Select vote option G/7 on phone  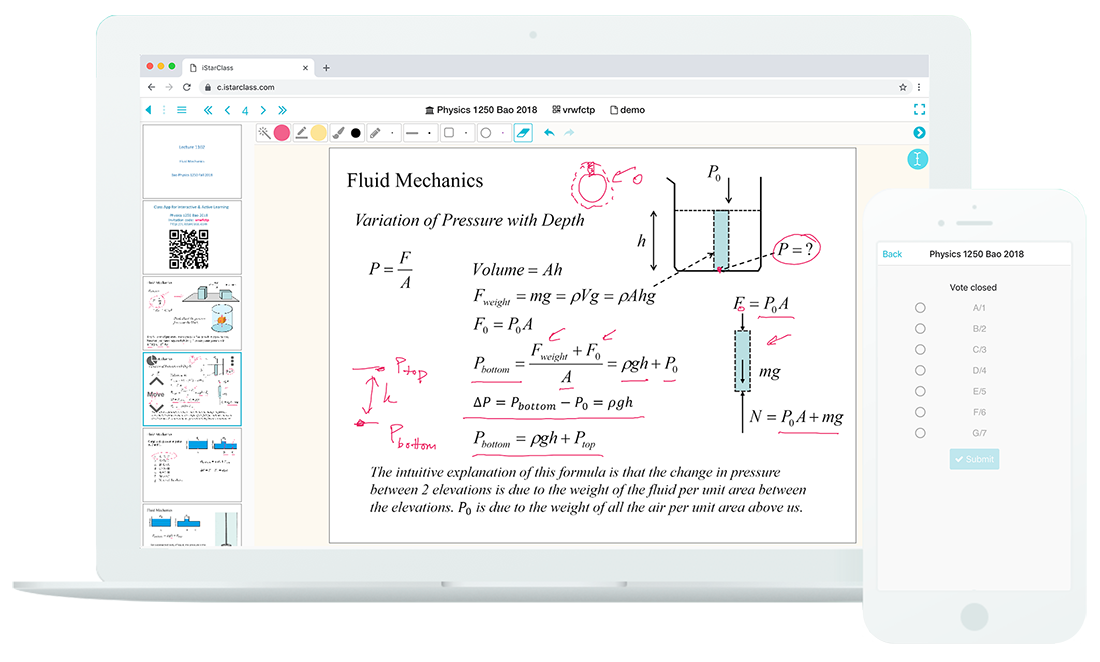pos(920,433)
